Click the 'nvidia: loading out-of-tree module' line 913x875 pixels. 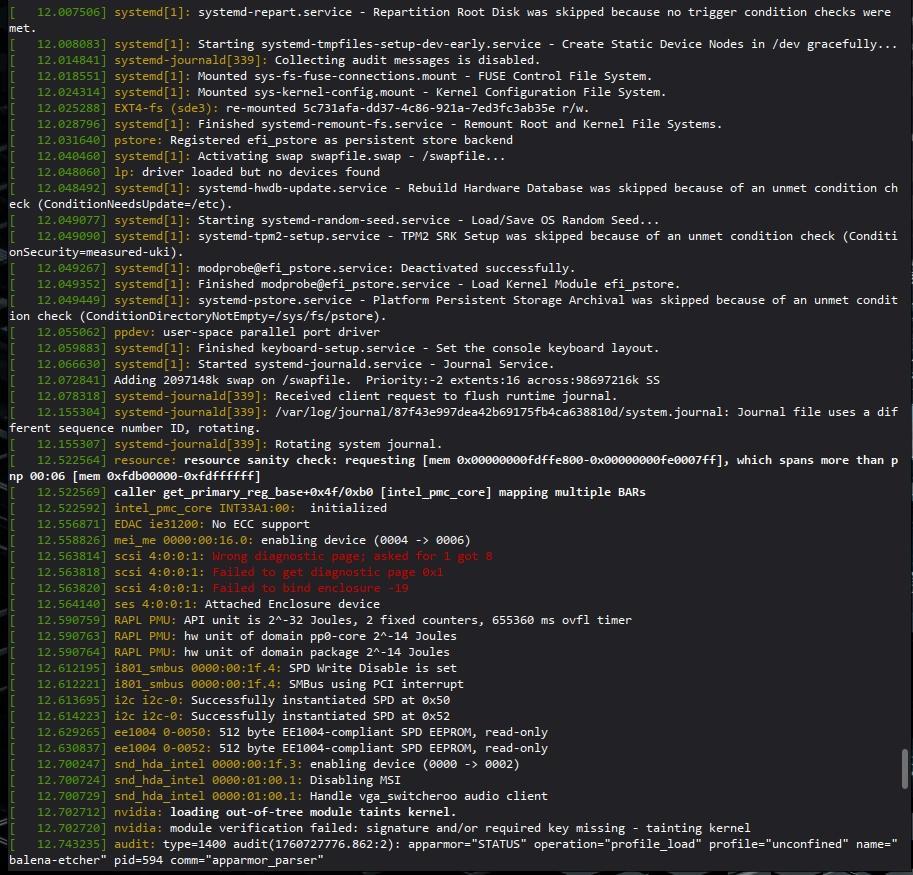click(312, 812)
